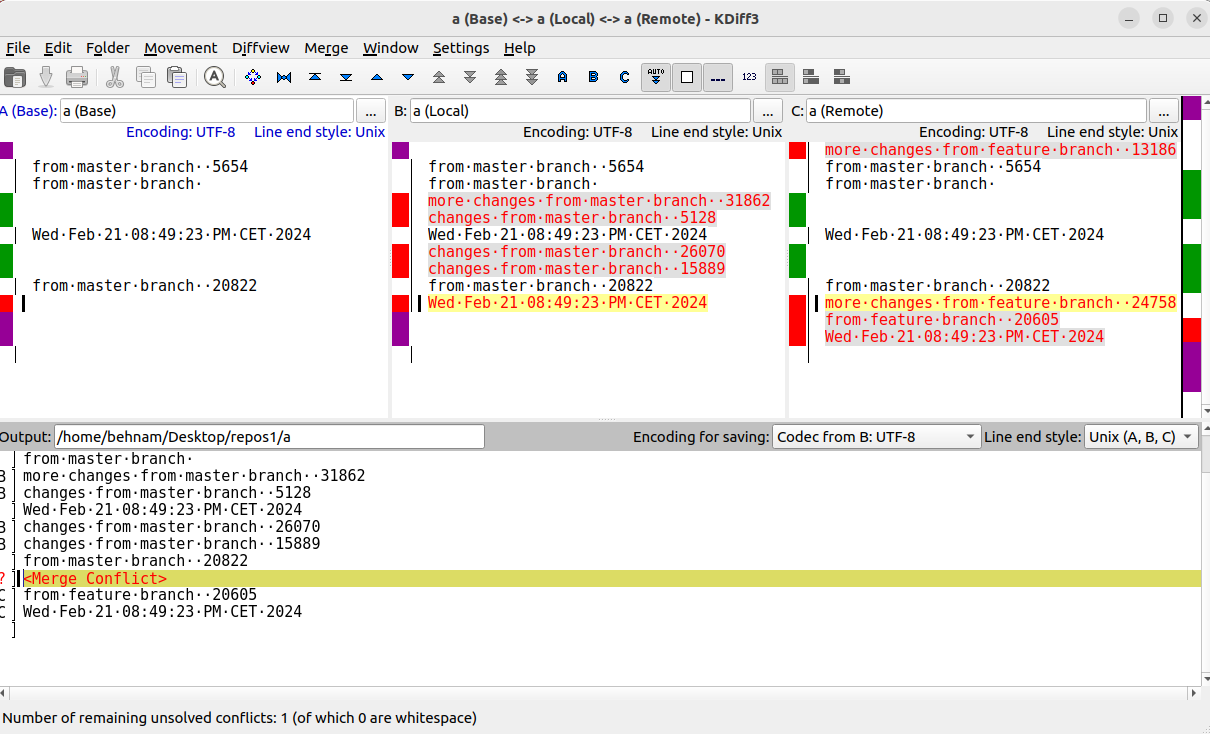Choose source B for current conflict
1210x734 pixels.
(593, 77)
